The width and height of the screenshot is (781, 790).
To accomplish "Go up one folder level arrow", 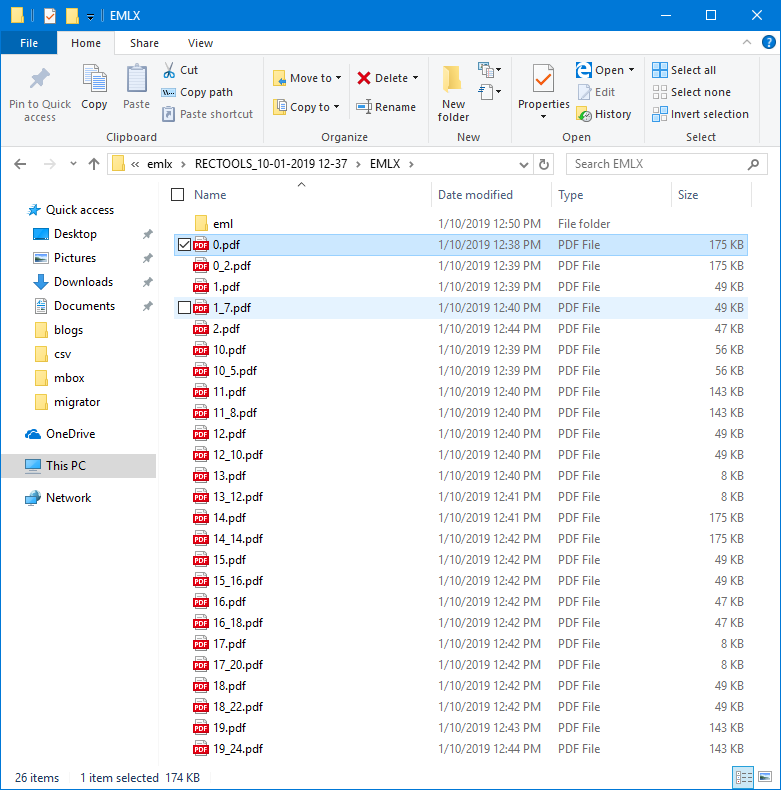I will point(94,164).
